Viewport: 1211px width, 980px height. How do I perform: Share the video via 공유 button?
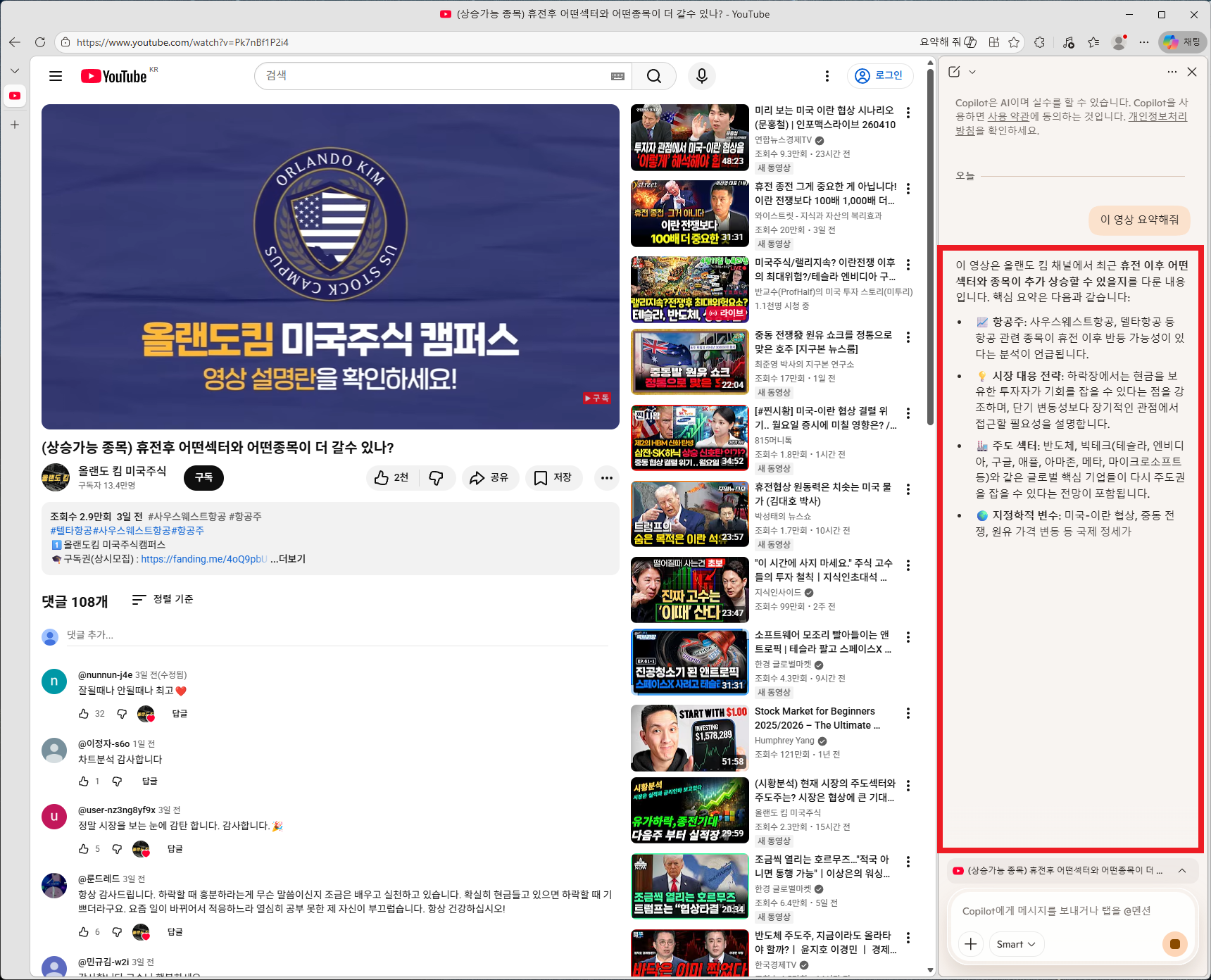[x=490, y=478]
